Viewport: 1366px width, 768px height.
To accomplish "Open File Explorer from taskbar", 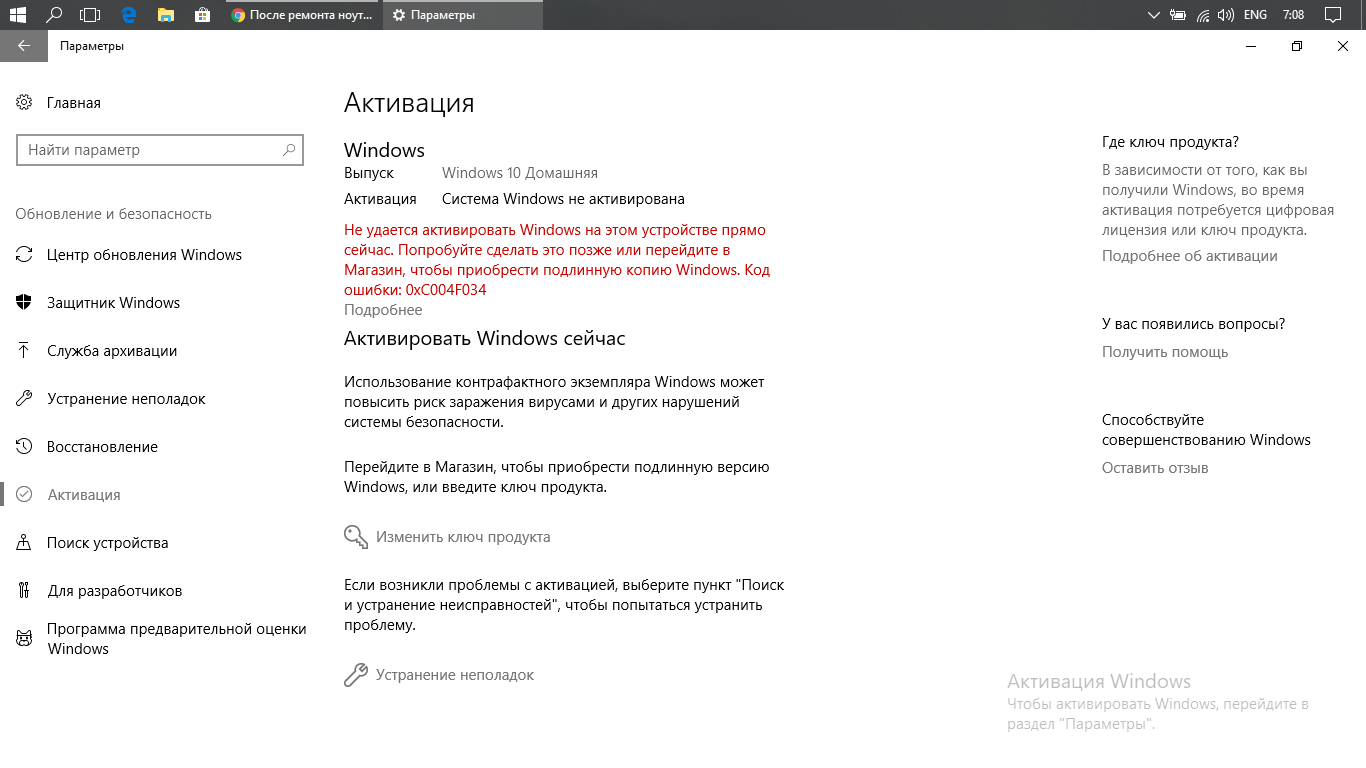I will (x=165, y=15).
